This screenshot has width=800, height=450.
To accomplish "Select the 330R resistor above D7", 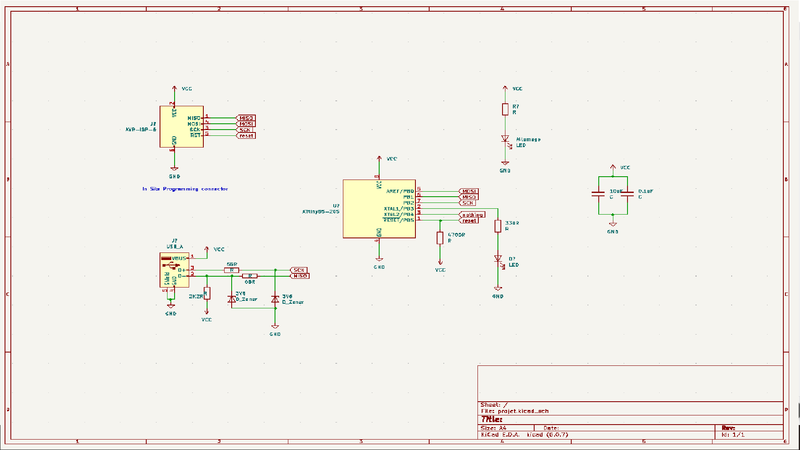I will (497, 226).
